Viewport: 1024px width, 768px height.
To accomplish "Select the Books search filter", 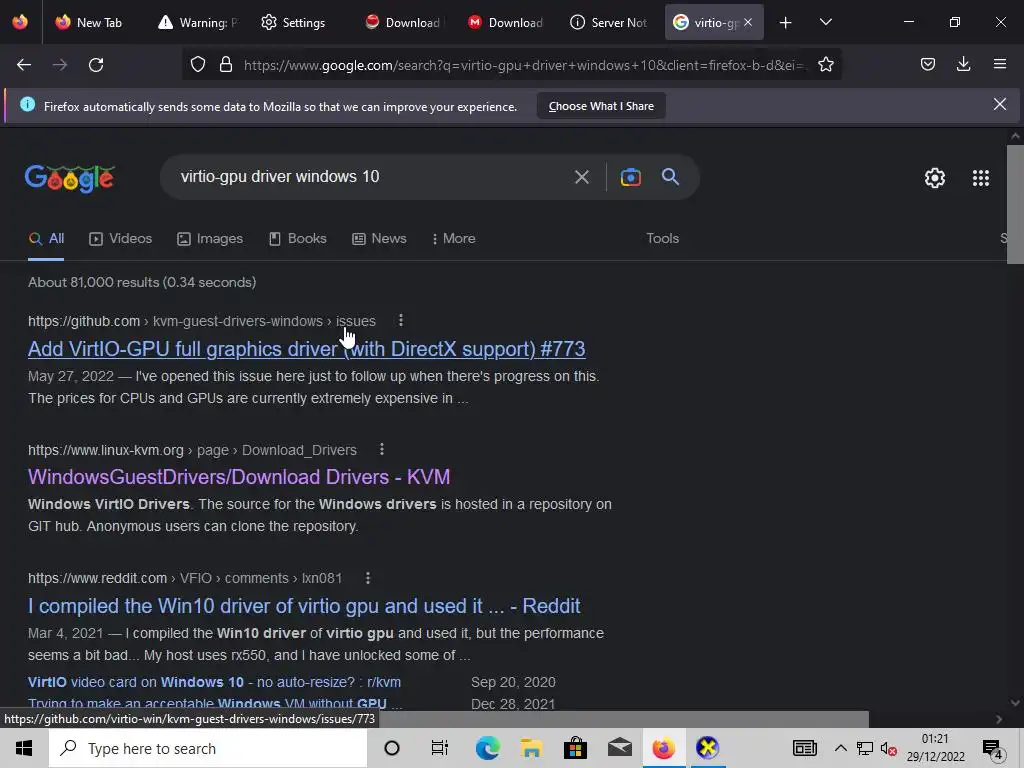I will [x=298, y=238].
